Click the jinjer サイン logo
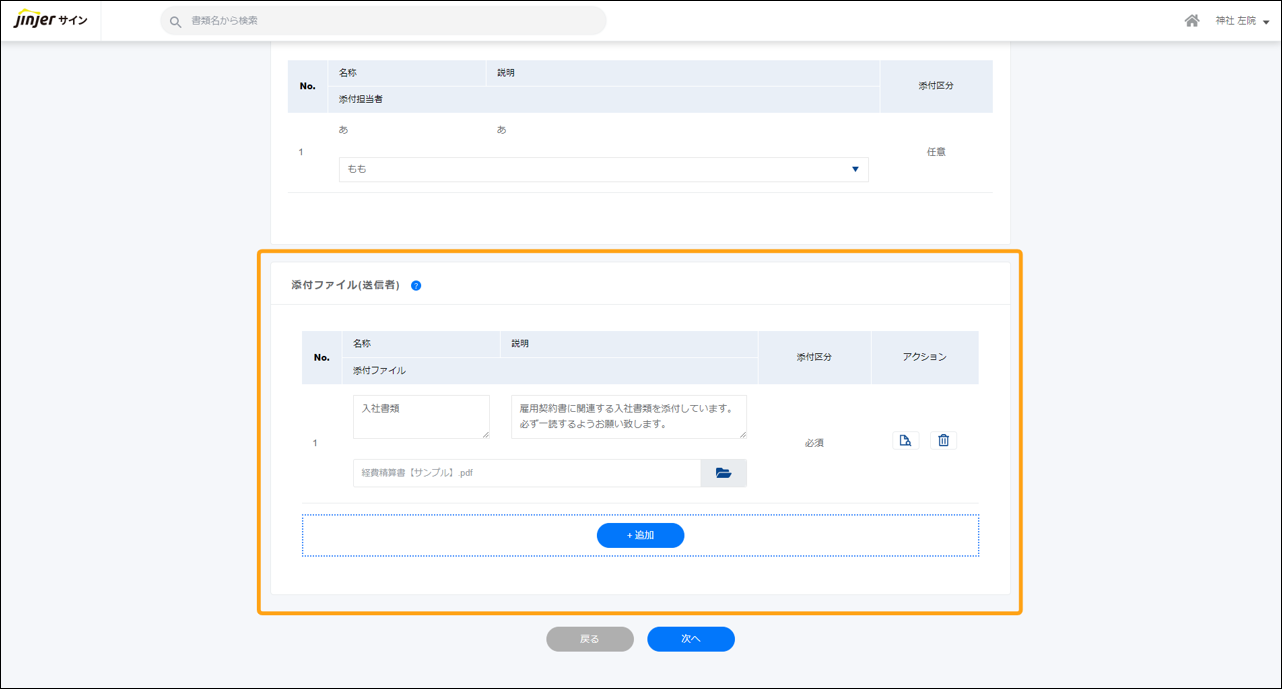This screenshot has width=1282, height=689. (x=50, y=20)
